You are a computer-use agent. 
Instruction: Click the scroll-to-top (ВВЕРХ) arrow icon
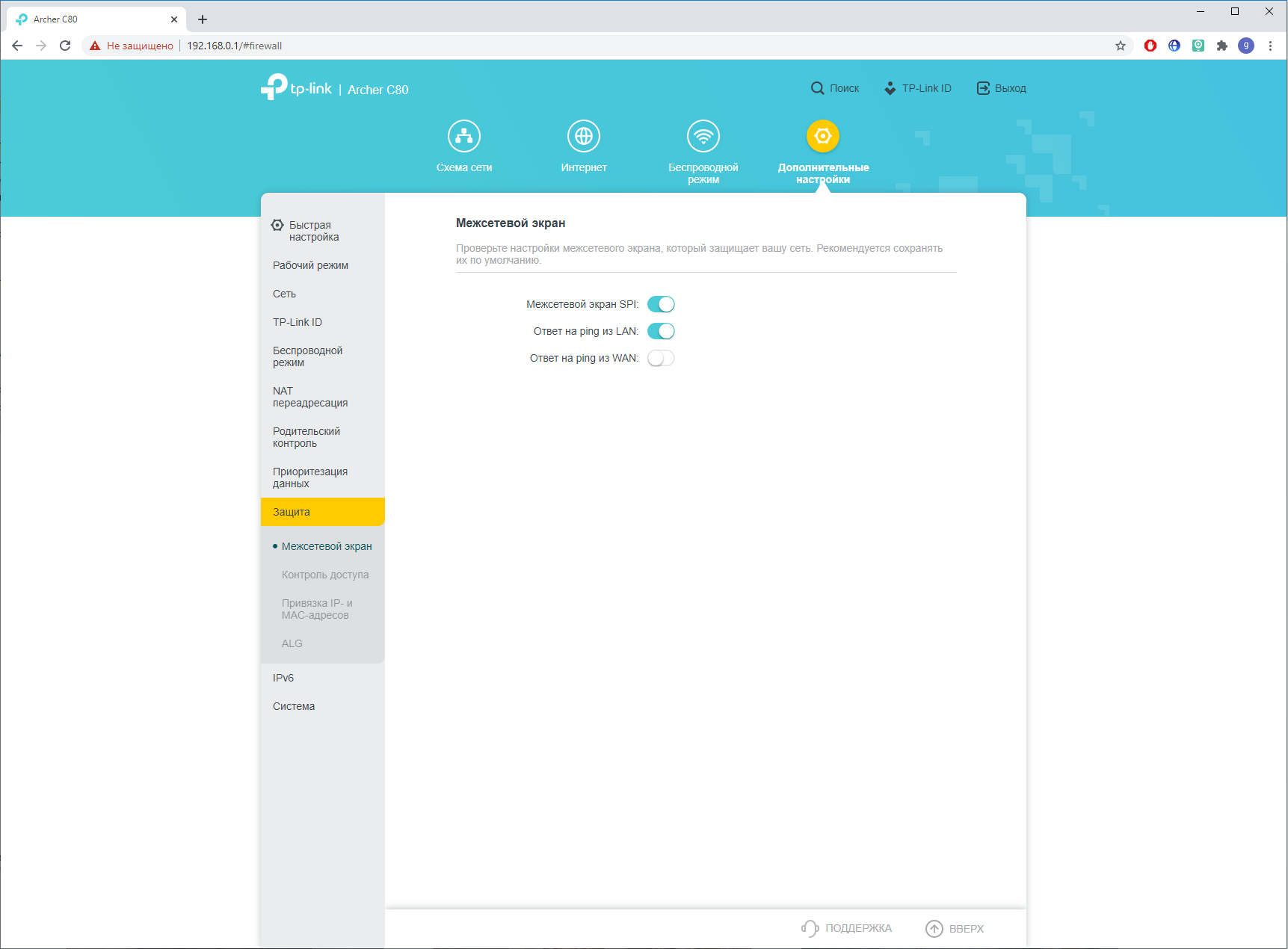934,928
